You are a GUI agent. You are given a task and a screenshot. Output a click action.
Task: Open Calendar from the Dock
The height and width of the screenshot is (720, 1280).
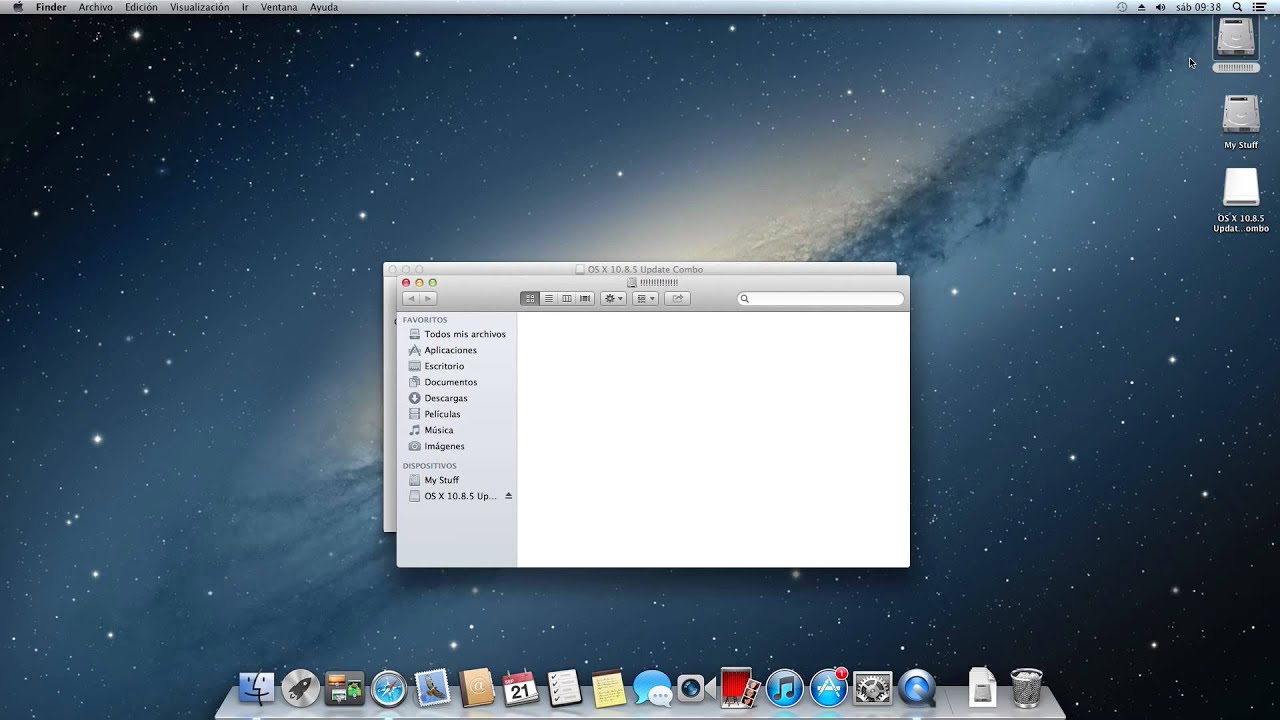tap(521, 688)
